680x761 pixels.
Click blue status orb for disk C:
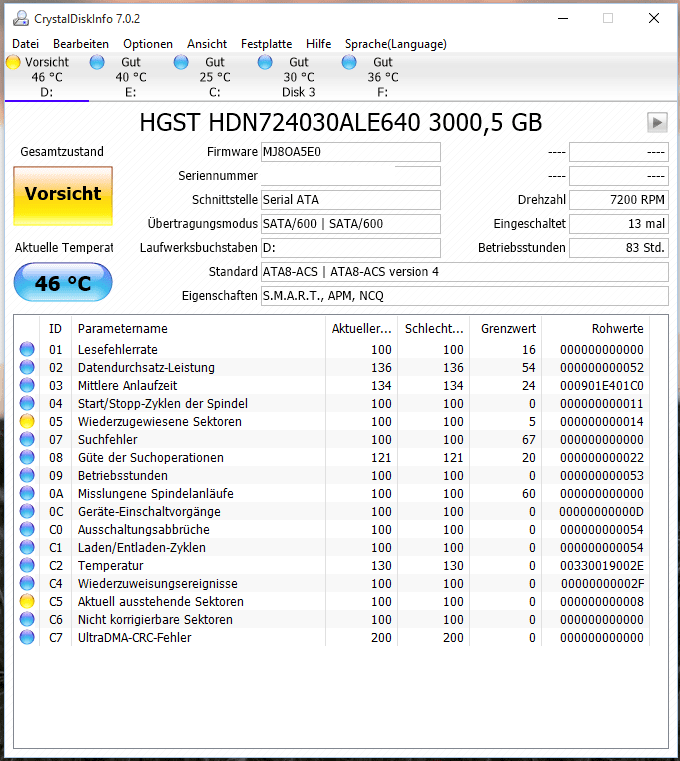(181, 62)
